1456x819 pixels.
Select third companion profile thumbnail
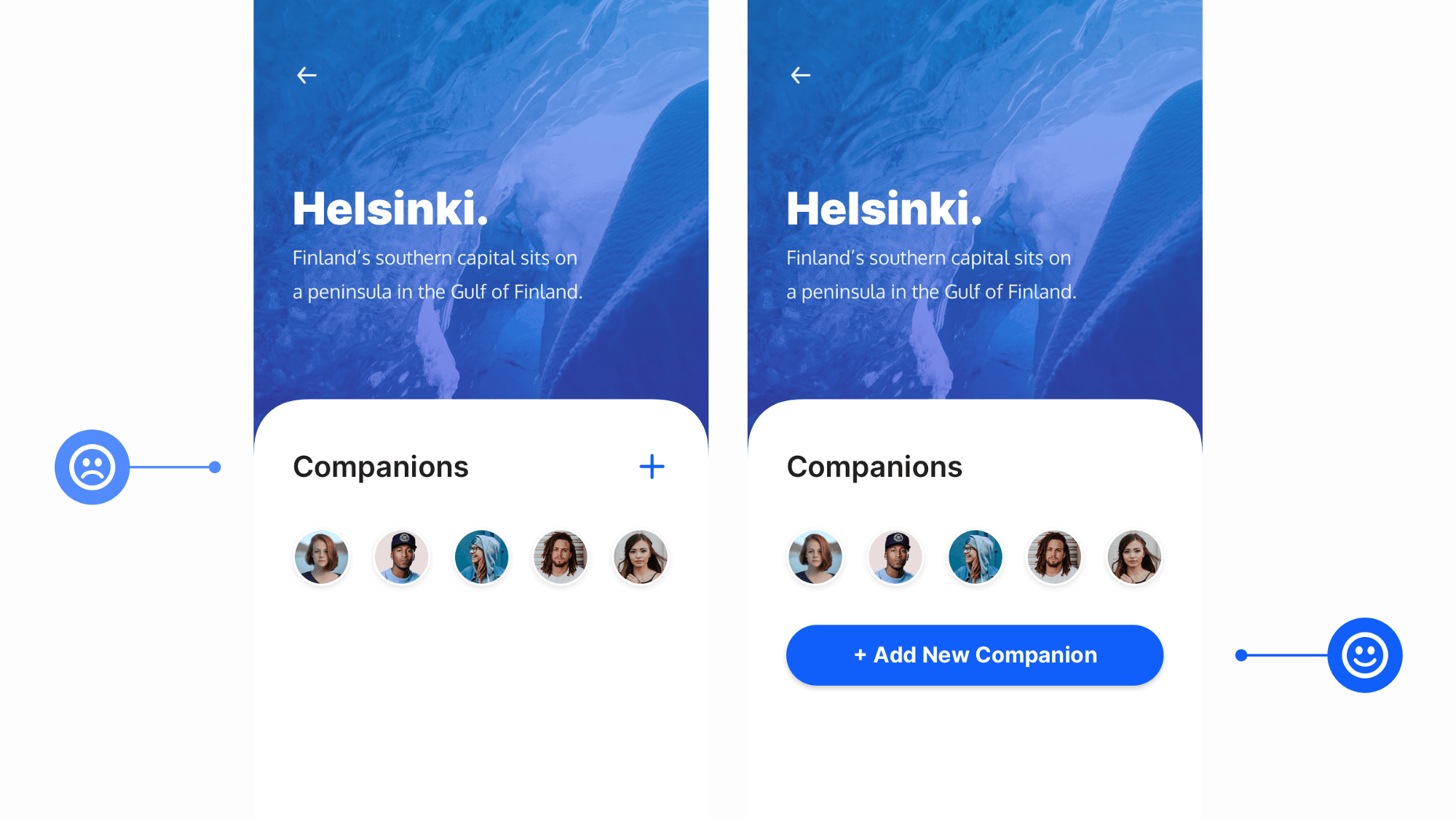pos(480,557)
